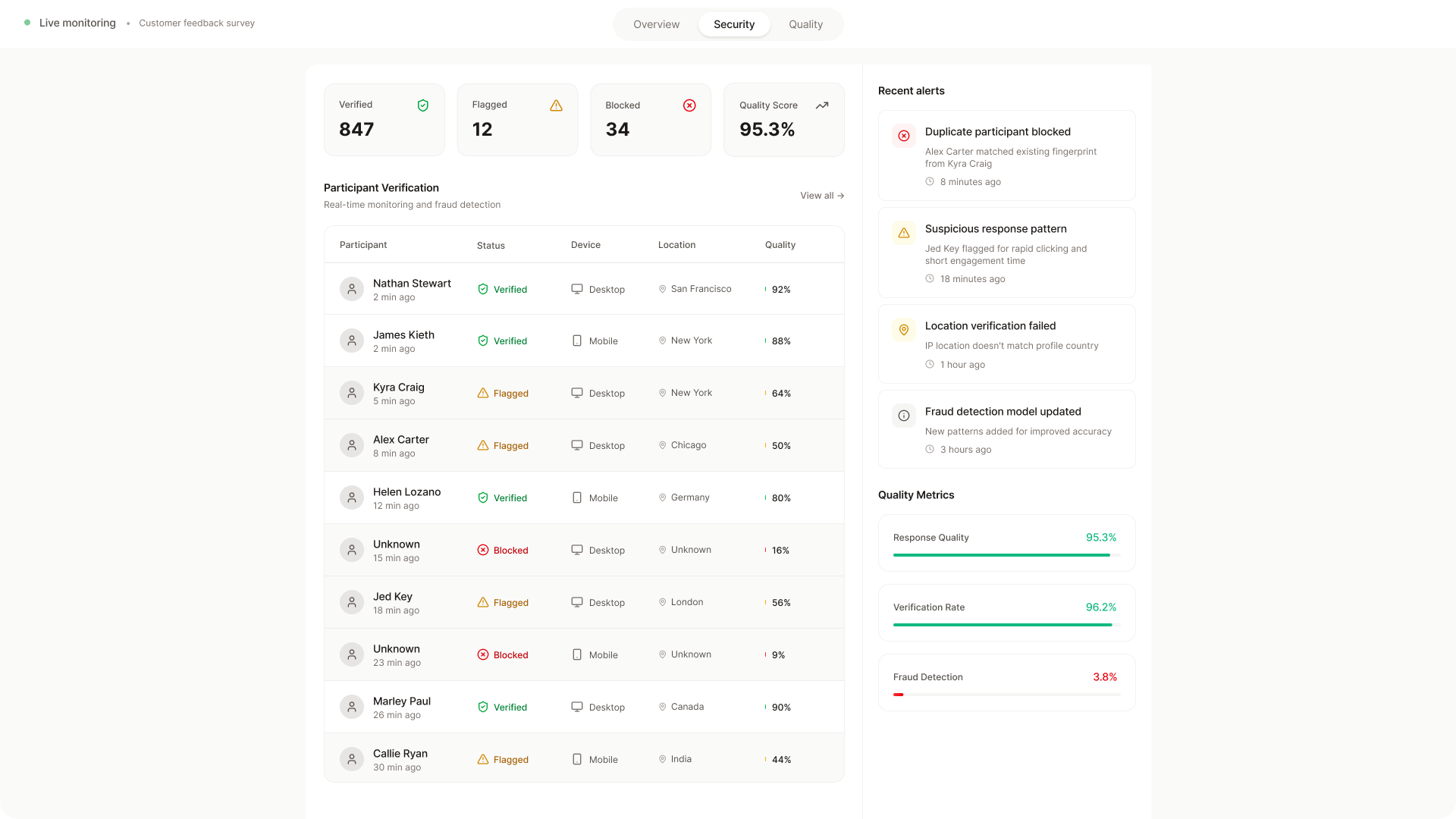Switch to the Overview tab
The image size is (1456, 819).
tap(656, 24)
